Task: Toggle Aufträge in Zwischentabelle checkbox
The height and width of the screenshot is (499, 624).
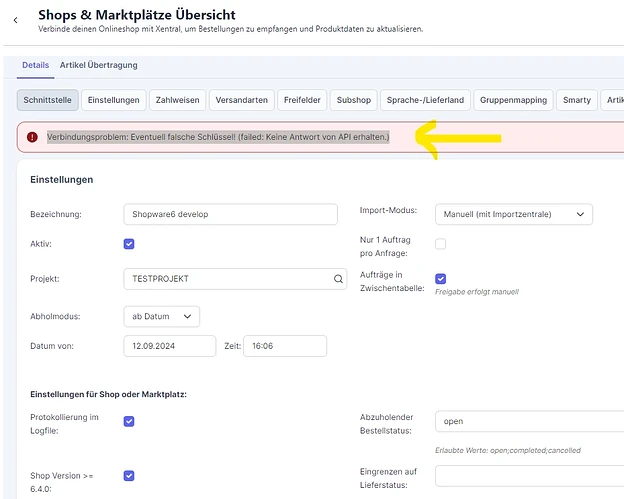Action: (x=441, y=279)
